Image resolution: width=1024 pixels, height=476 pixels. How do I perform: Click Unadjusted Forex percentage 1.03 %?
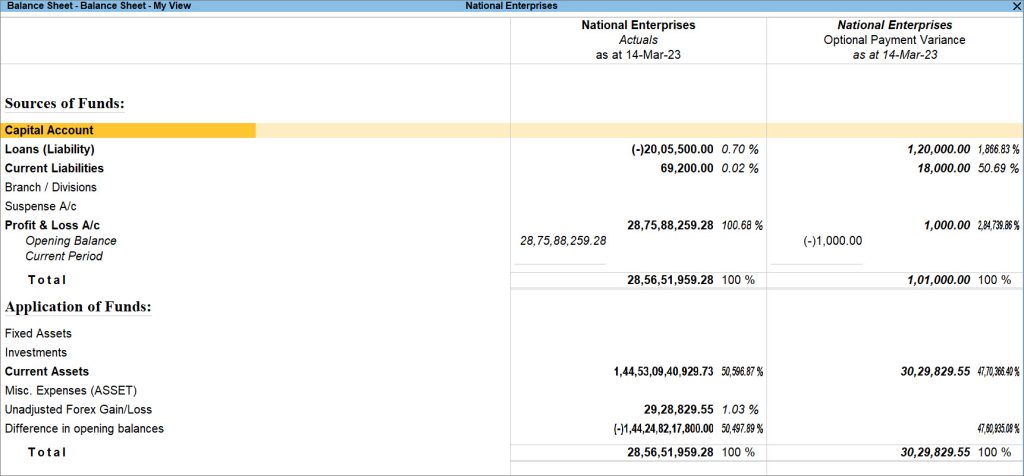[740, 410]
